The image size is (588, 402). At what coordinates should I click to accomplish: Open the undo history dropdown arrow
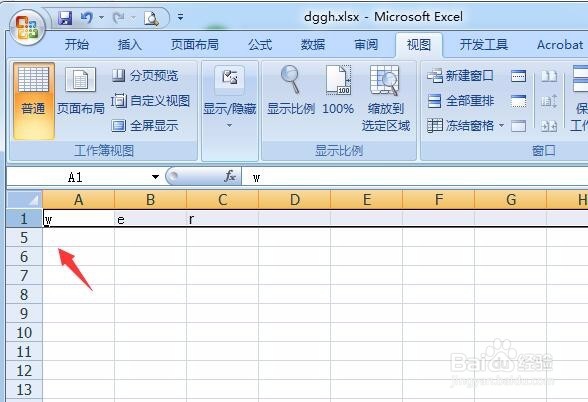click(101, 18)
